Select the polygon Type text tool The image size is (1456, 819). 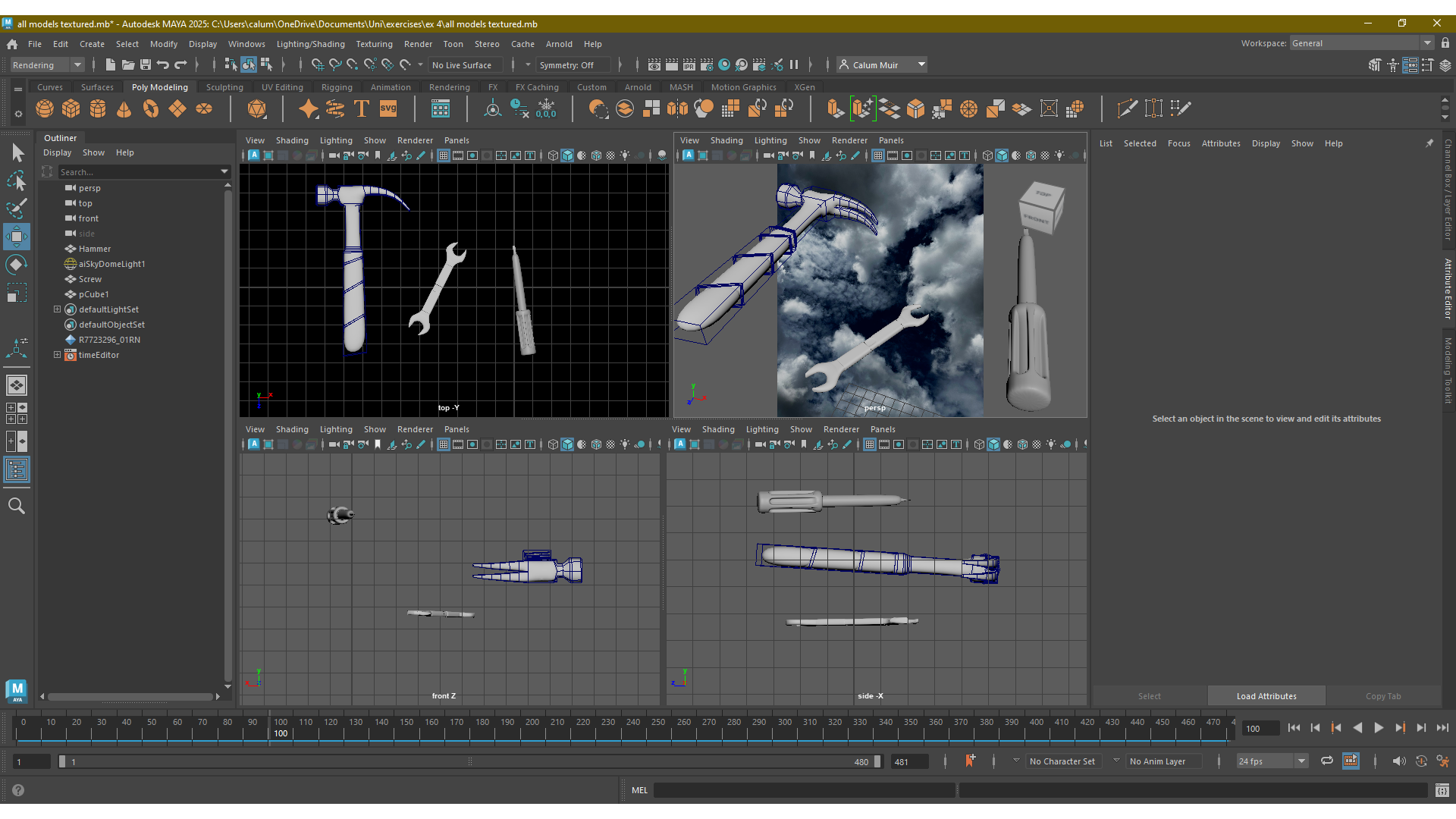362,109
